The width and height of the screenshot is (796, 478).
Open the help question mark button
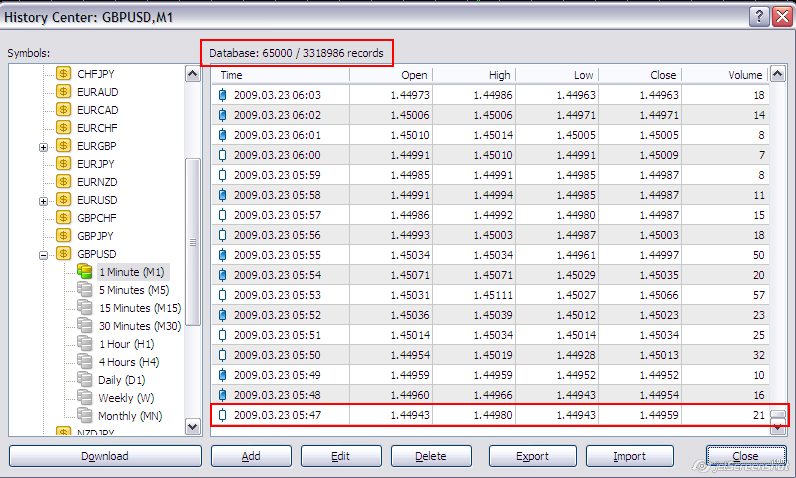point(759,17)
